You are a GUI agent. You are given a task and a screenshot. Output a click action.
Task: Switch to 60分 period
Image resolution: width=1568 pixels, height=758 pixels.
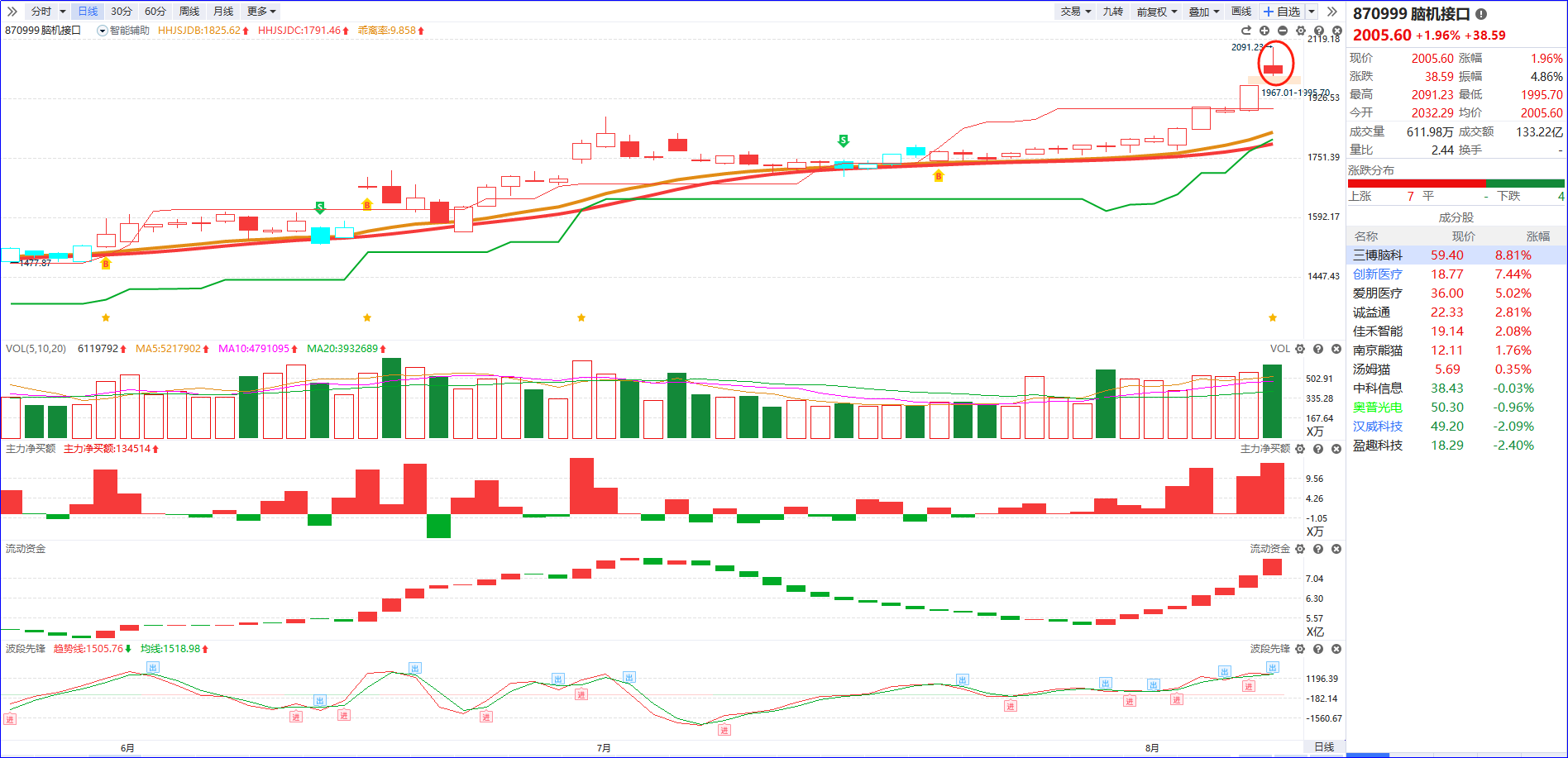pos(155,12)
